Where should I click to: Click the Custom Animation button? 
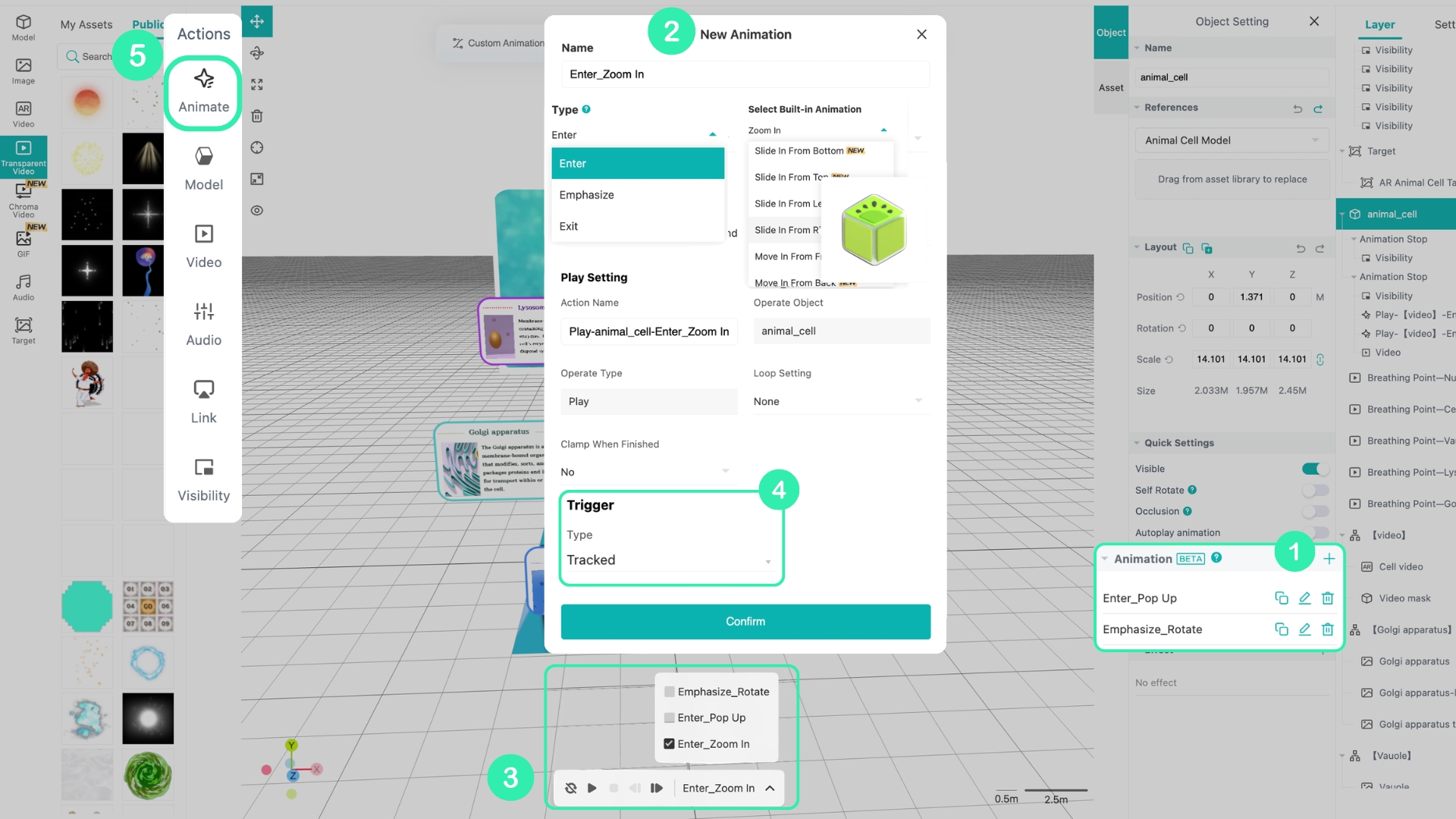[x=498, y=43]
